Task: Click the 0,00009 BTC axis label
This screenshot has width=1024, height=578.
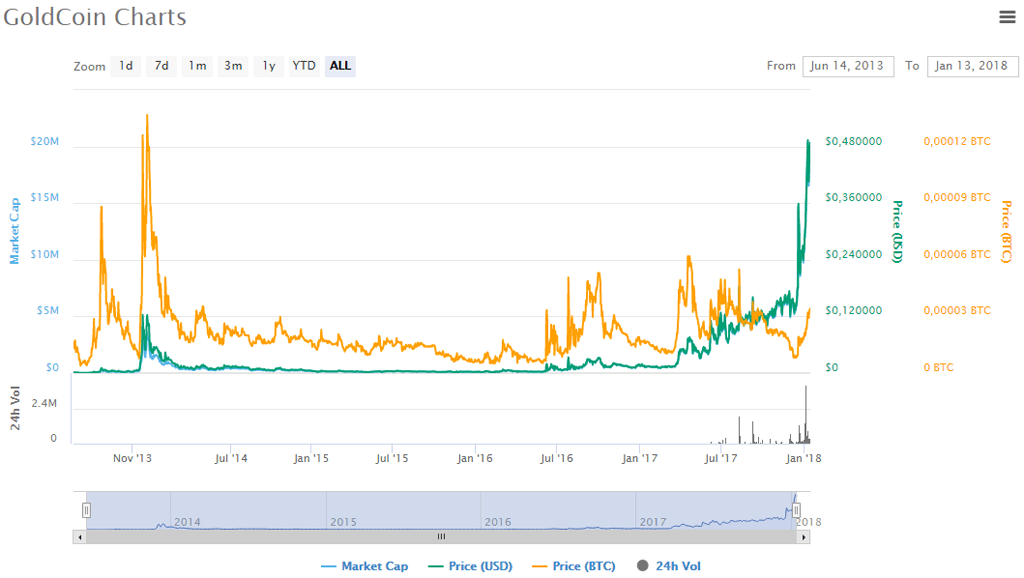Action: pos(957,198)
